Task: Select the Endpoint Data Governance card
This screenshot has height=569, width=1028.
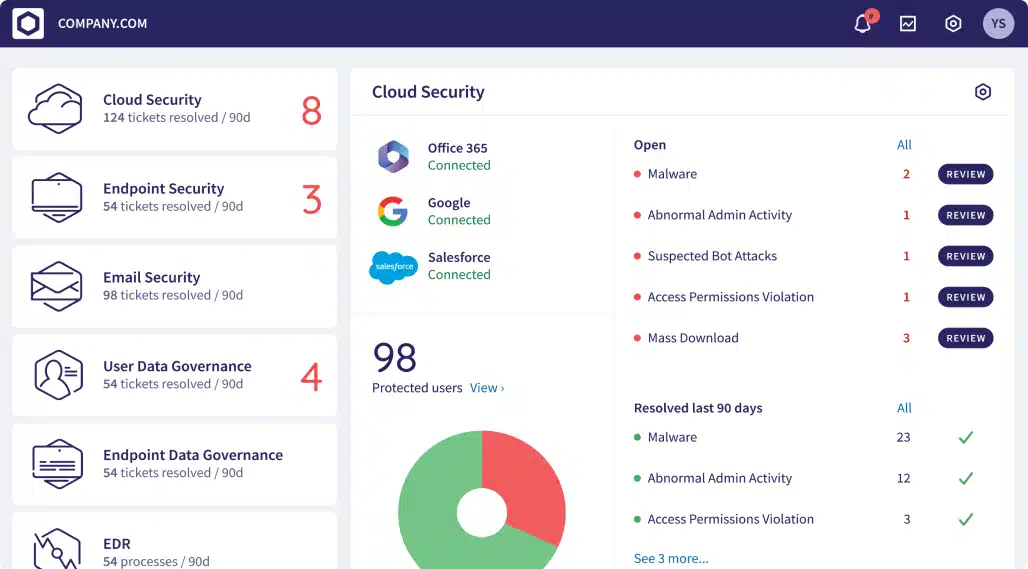Action: pos(174,464)
